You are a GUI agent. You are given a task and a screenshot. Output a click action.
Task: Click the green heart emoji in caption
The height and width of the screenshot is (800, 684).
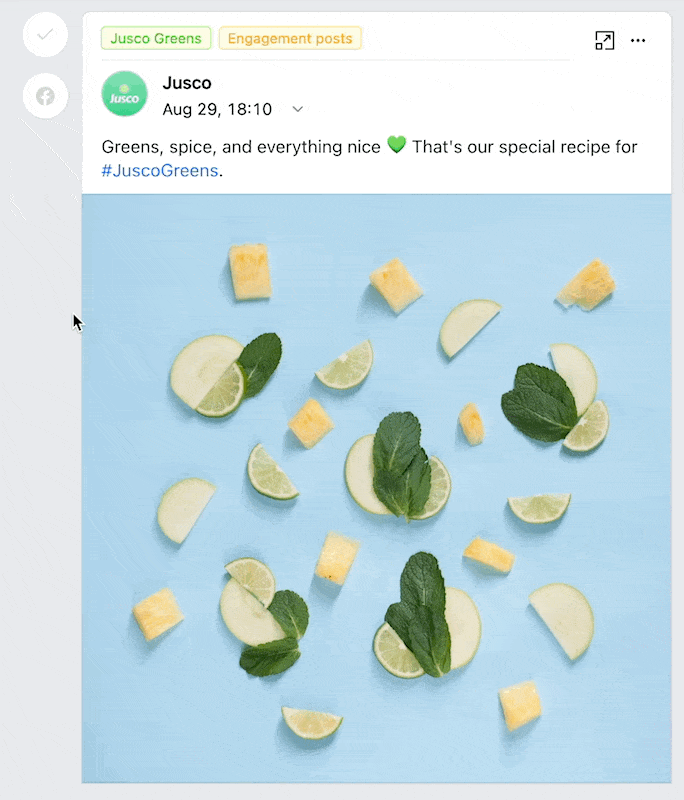pyautogui.click(x=396, y=146)
